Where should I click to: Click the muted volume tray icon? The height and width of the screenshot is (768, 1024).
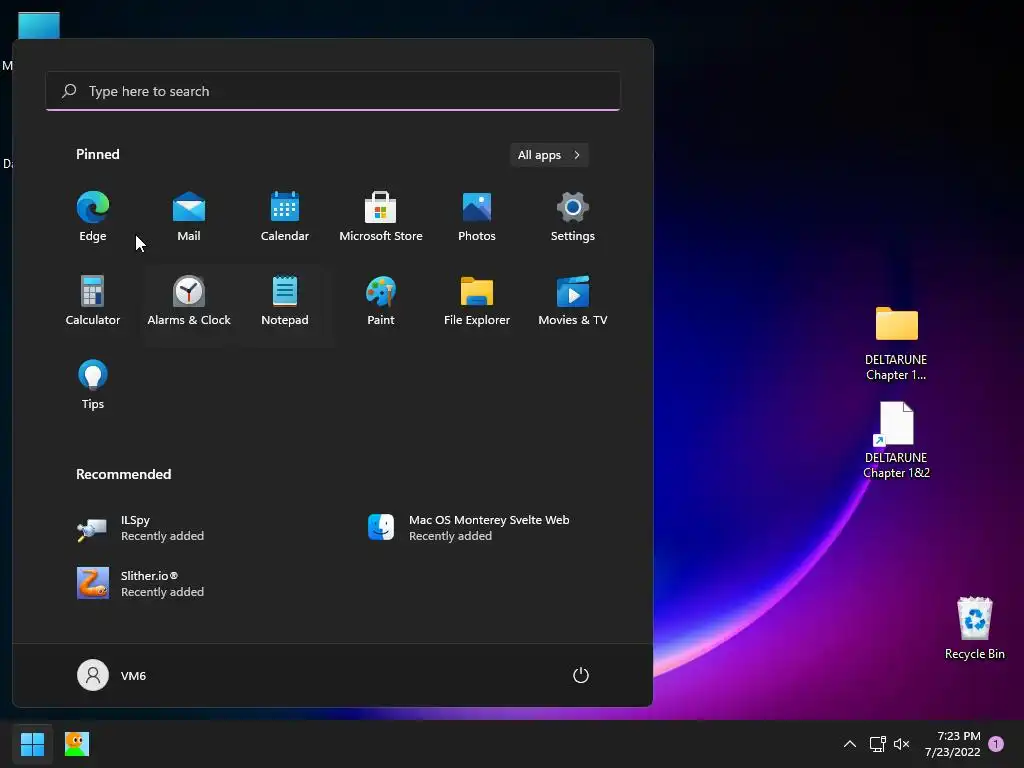pyautogui.click(x=902, y=744)
